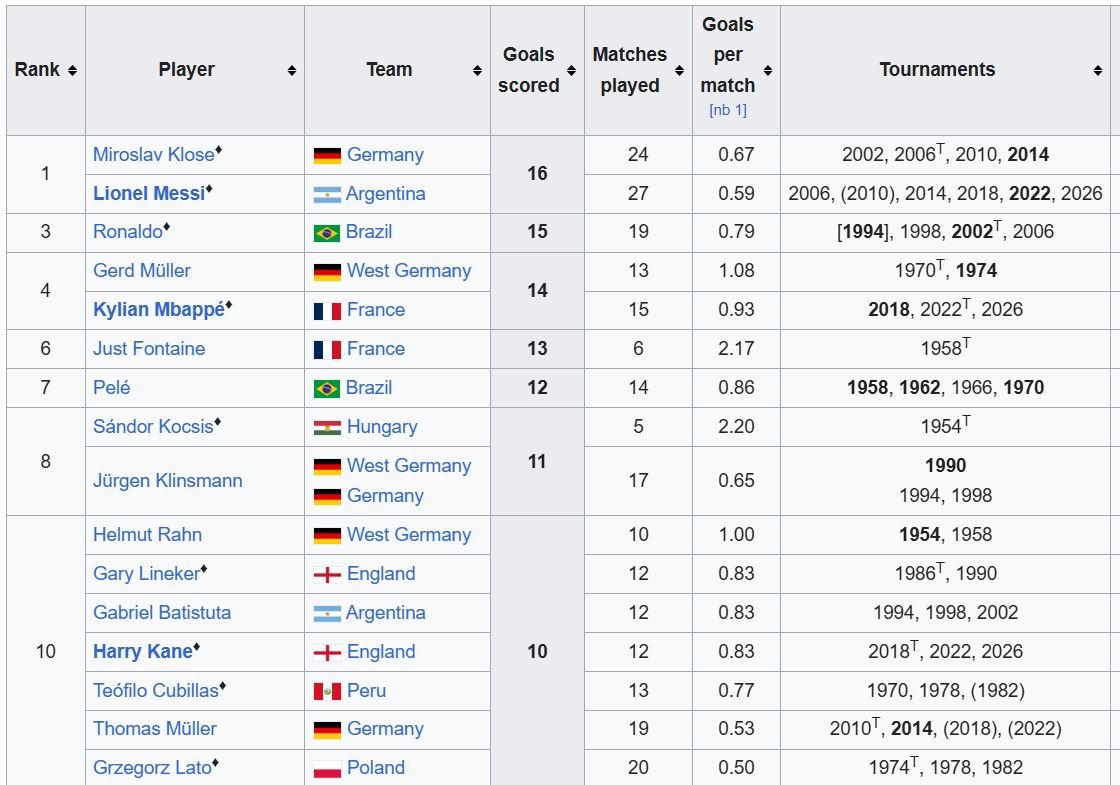Open Lionel Messi player link
Image resolution: width=1120 pixels, height=785 pixels.
click(149, 194)
